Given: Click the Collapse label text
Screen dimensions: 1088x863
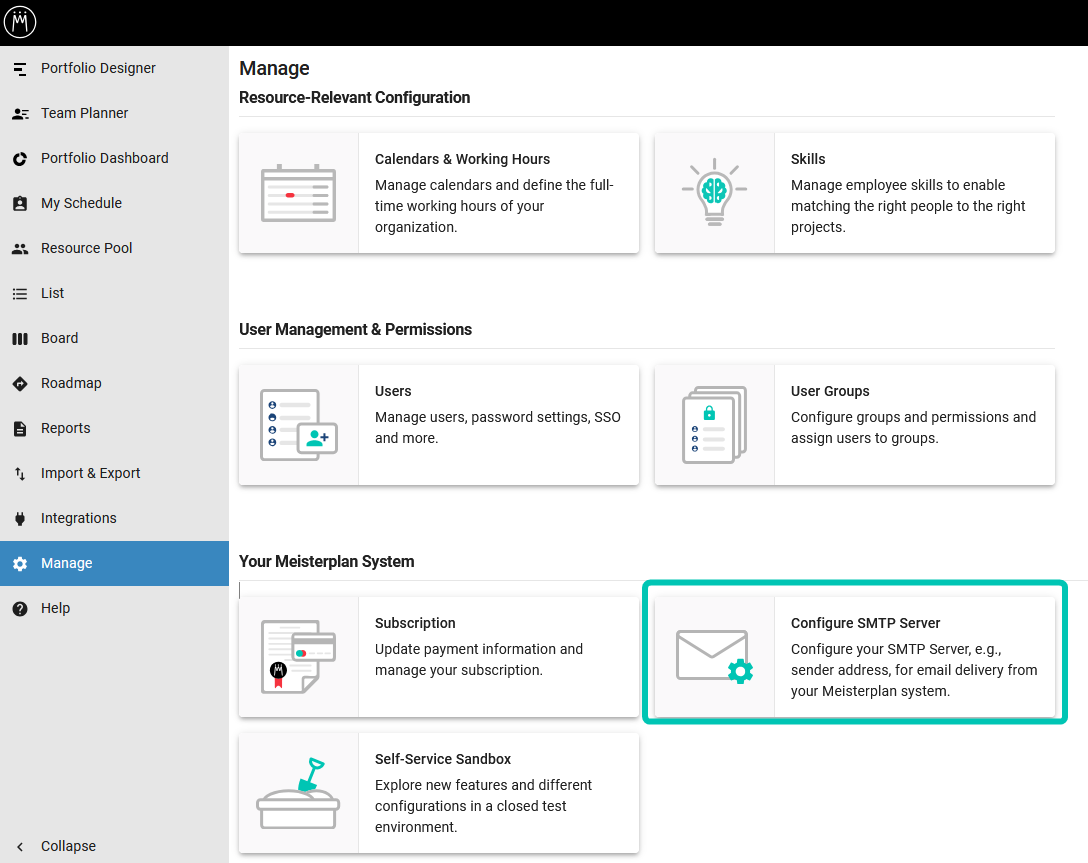Looking at the screenshot, I should point(69,846).
